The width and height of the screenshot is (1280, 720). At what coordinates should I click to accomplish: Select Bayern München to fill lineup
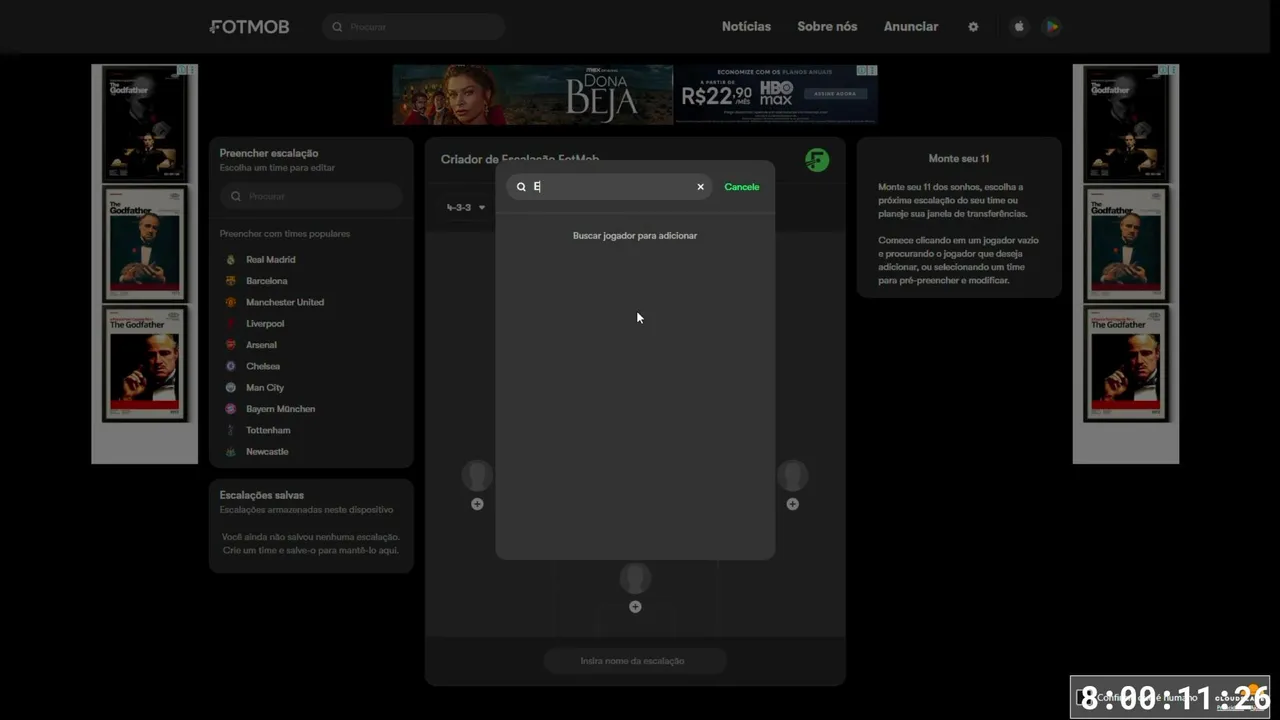281,409
